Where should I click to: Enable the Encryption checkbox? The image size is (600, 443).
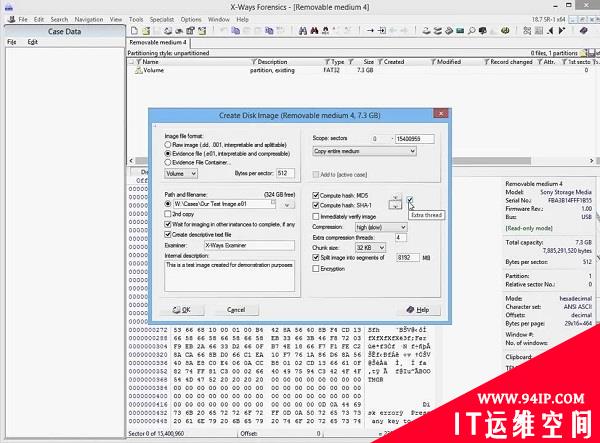[316, 269]
